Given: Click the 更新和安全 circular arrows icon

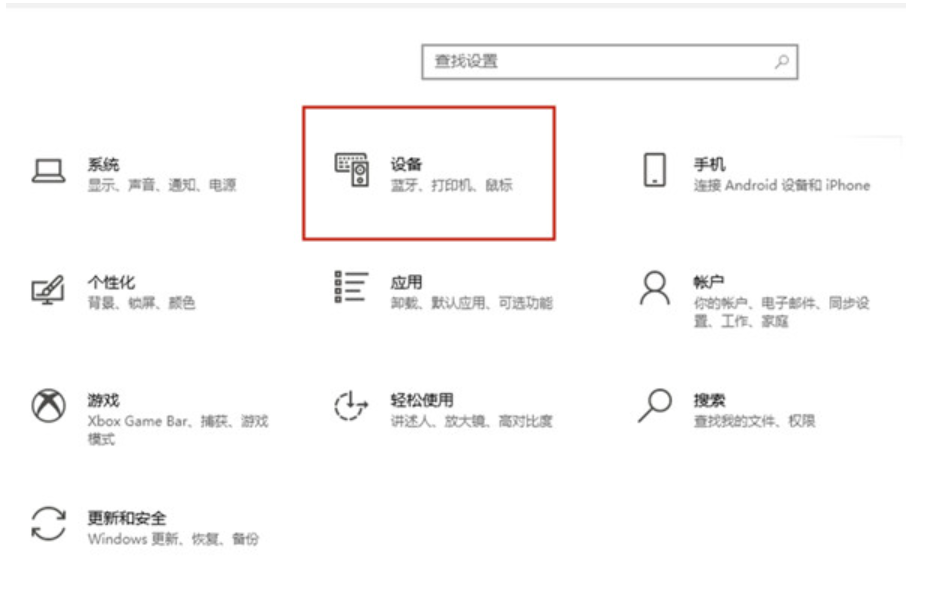Looking at the screenshot, I should 48,524.
